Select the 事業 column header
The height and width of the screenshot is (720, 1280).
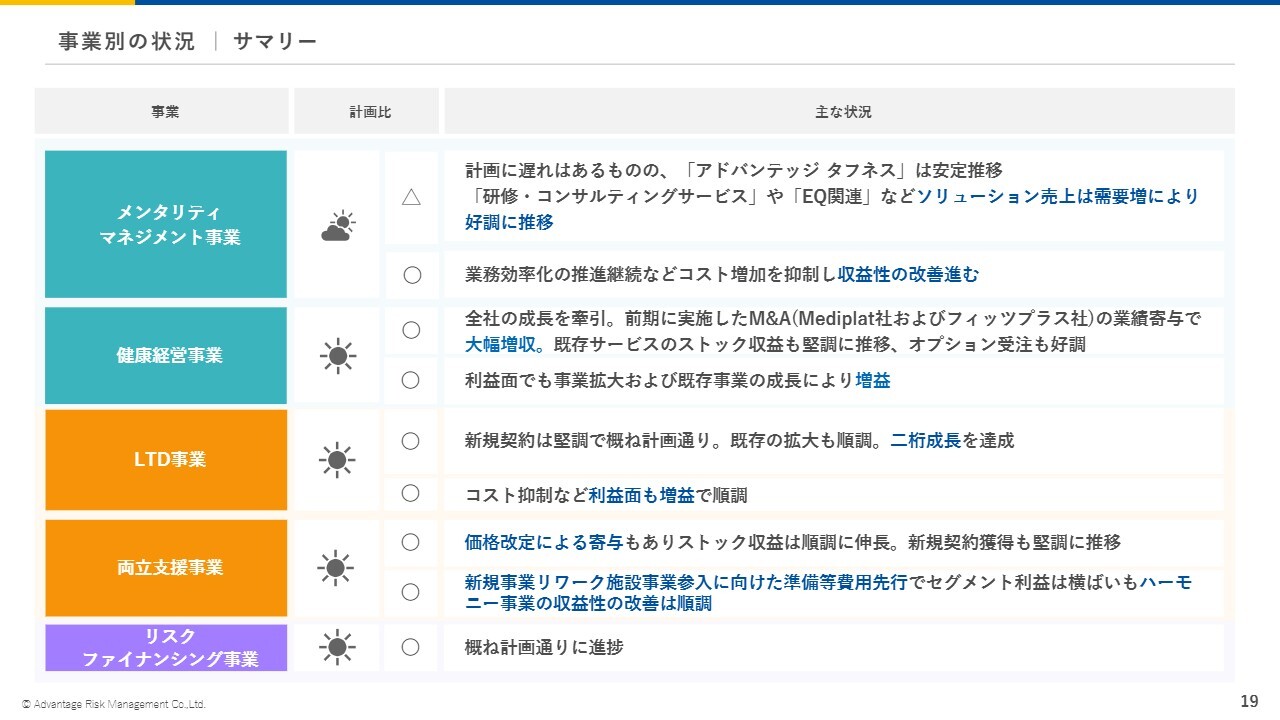[x=165, y=112]
